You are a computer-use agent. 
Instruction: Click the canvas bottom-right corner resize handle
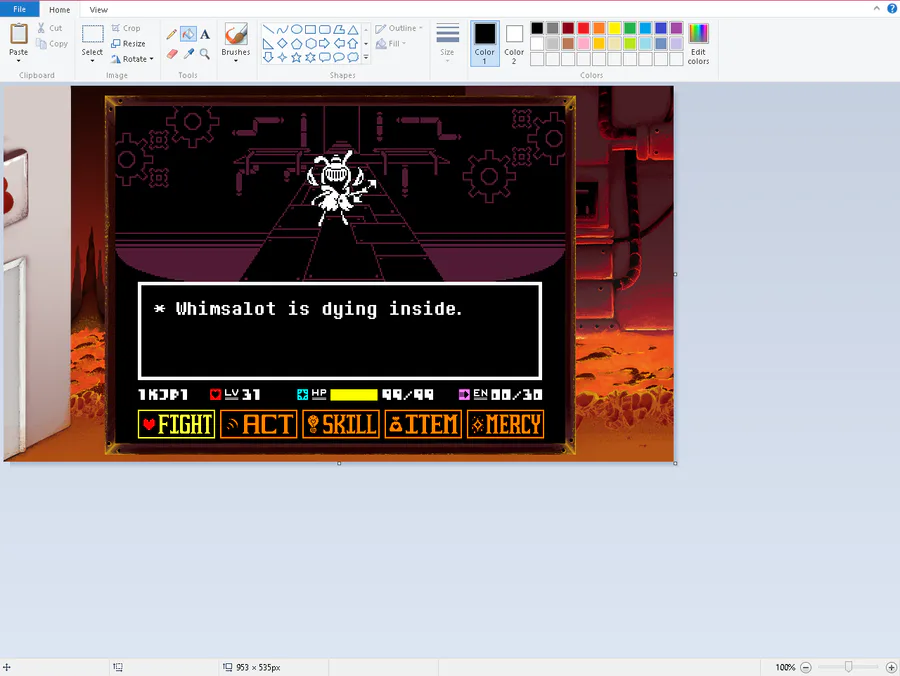676,463
